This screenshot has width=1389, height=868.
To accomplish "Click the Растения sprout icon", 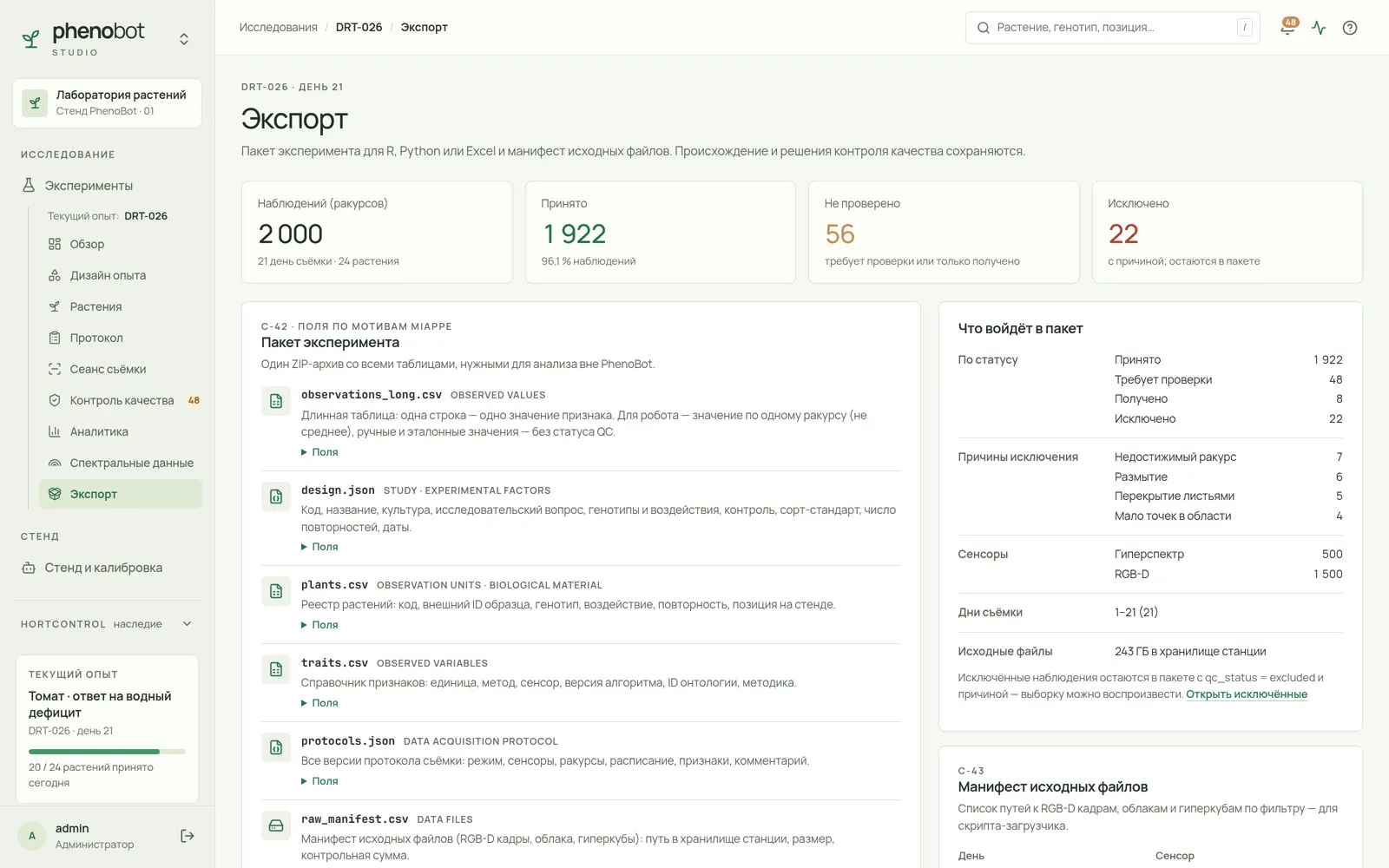I will pyautogui.click(x=55, y=306).
